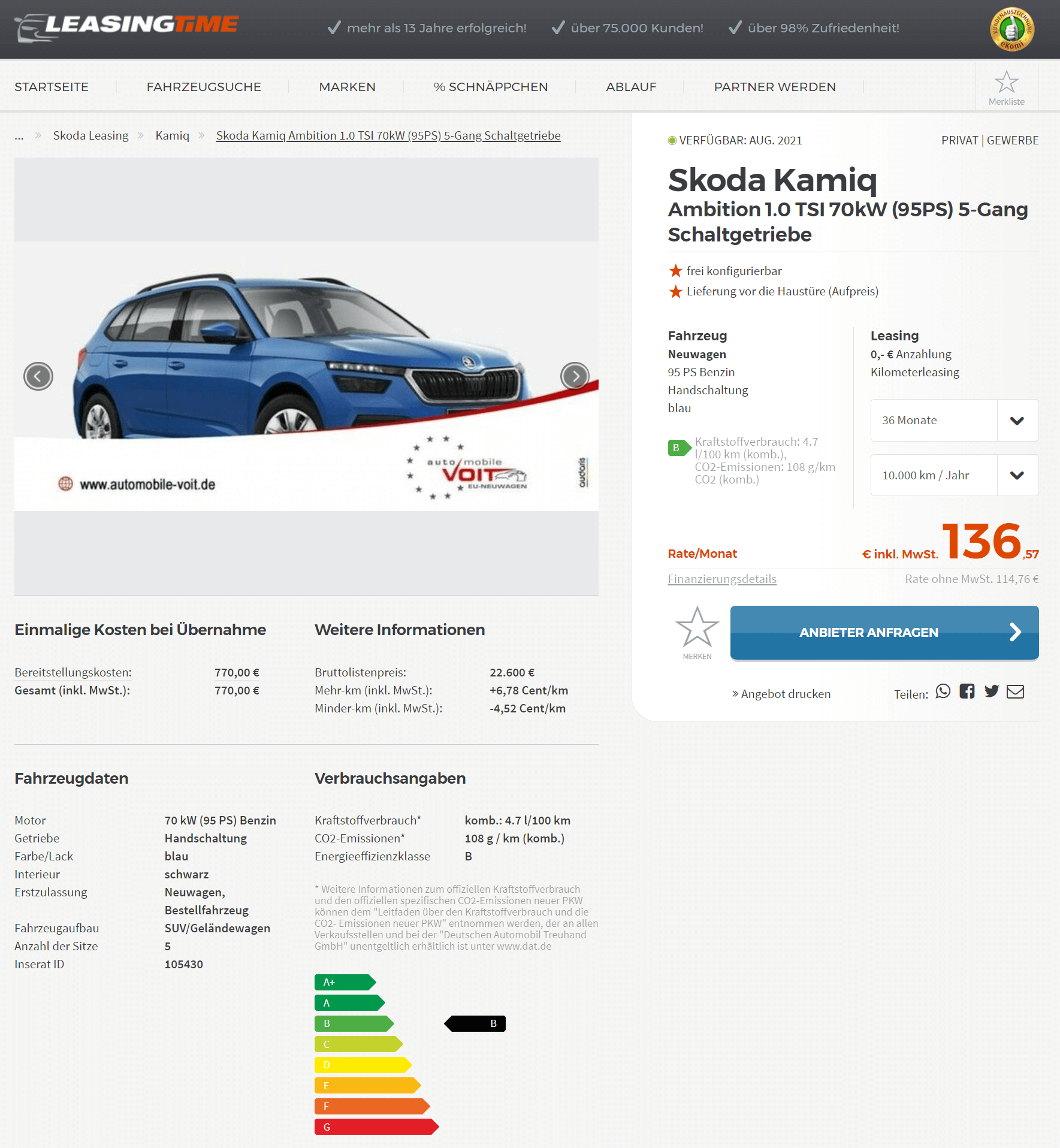Switch to Privat pricing
This screenshot has height=1148, width=1060.
tap(959, 140)
